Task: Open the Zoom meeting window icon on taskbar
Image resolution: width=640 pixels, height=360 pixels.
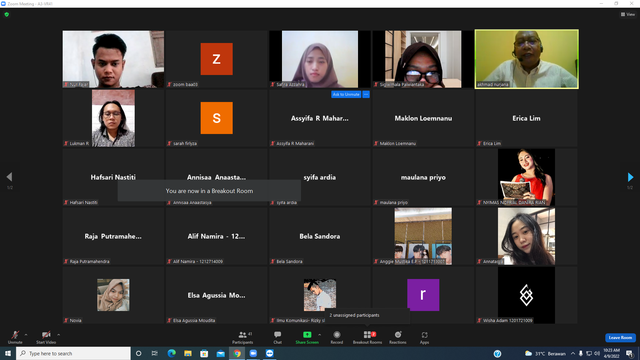Action: point(269,353)
